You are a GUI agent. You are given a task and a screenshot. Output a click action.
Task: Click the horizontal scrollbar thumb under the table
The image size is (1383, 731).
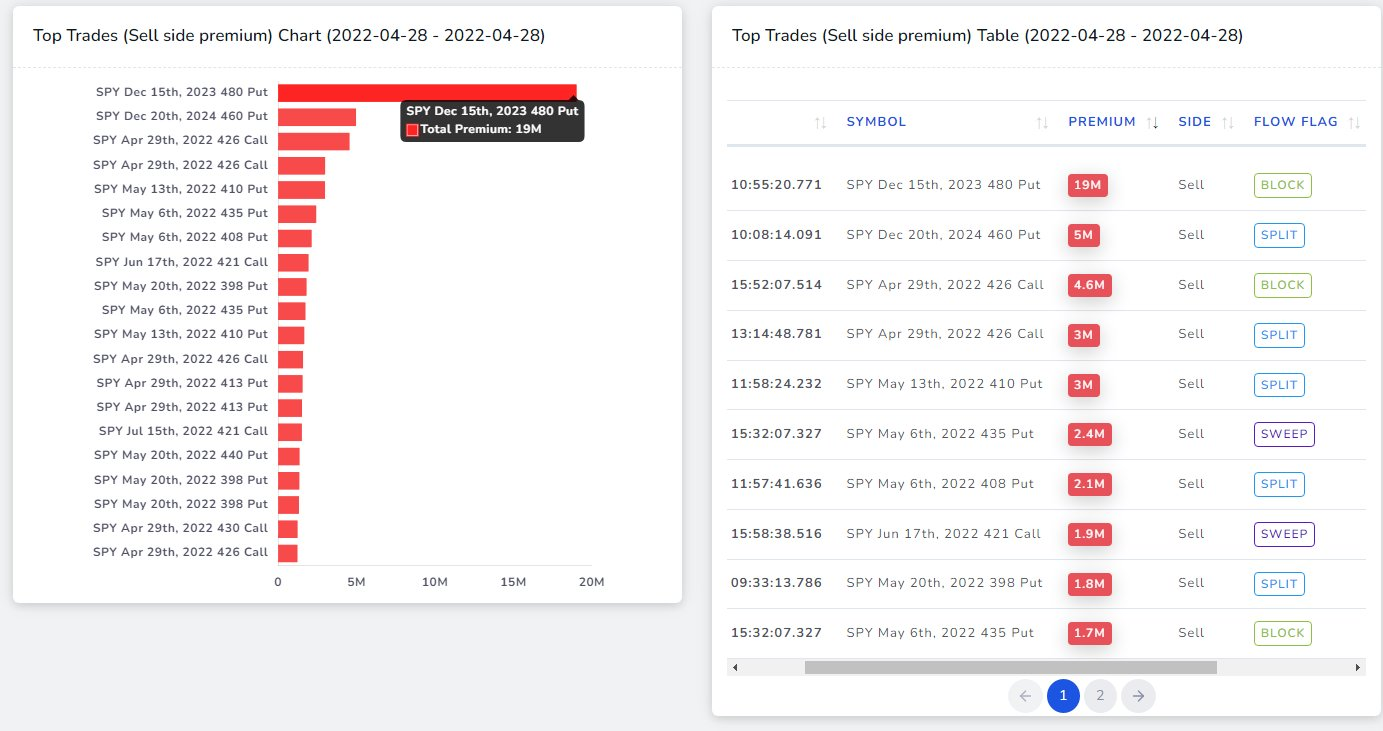point(1010,667)
